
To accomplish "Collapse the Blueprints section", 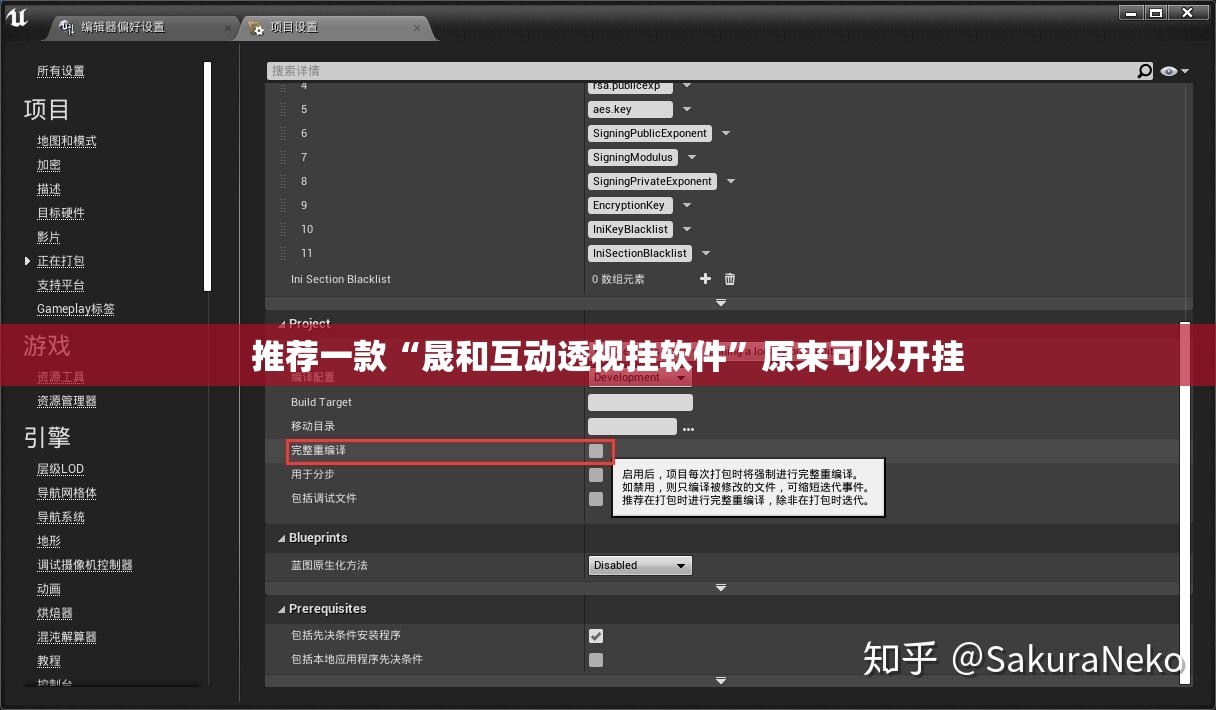I will coord(280,538).
